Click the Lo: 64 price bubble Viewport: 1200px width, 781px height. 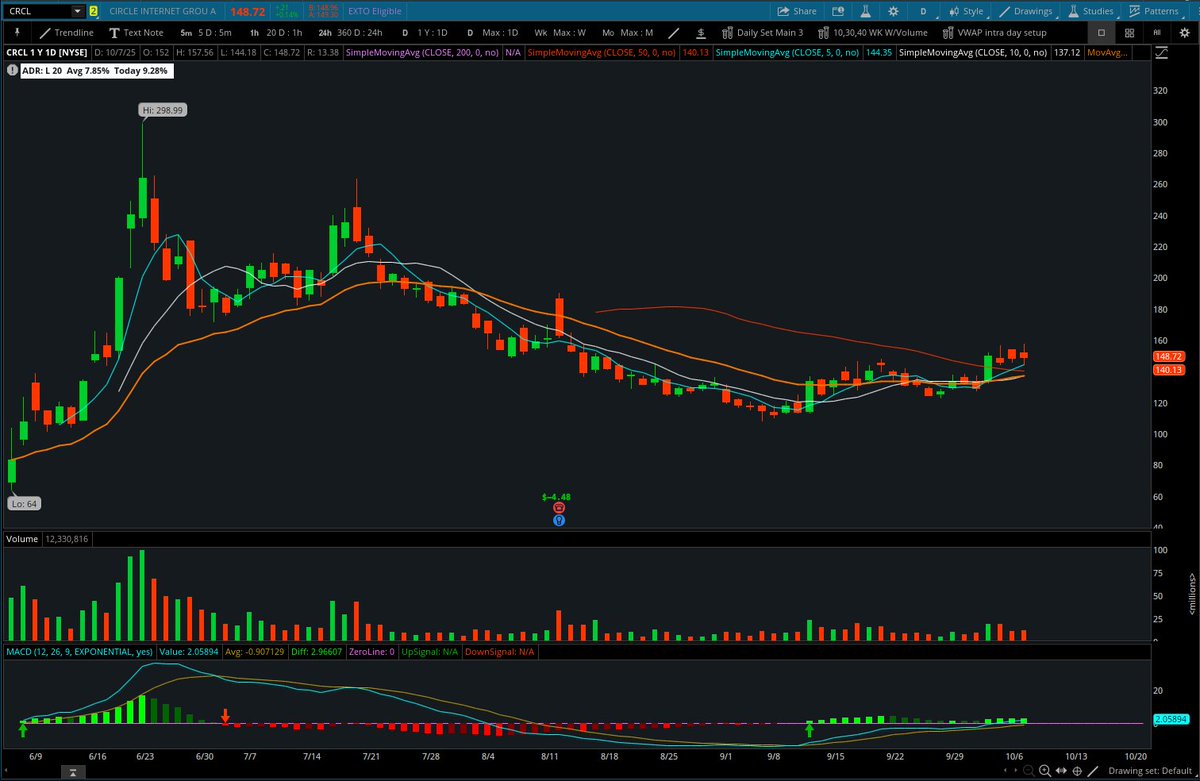(x=24, y=504)
